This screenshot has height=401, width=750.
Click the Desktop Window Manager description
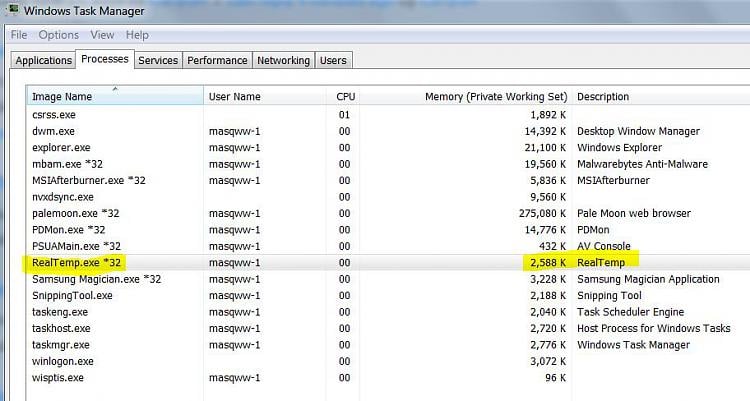pyautogui.click(x=638, y=131)
